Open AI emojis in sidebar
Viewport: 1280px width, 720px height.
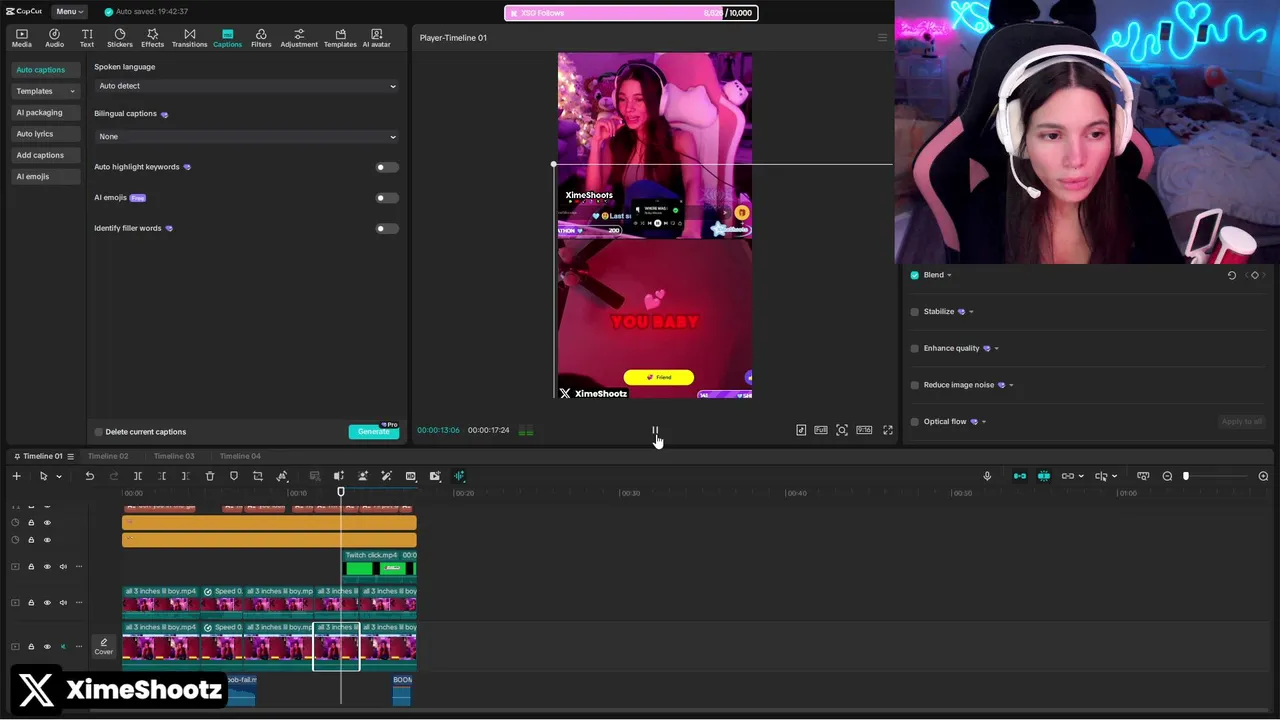(44, 176)
